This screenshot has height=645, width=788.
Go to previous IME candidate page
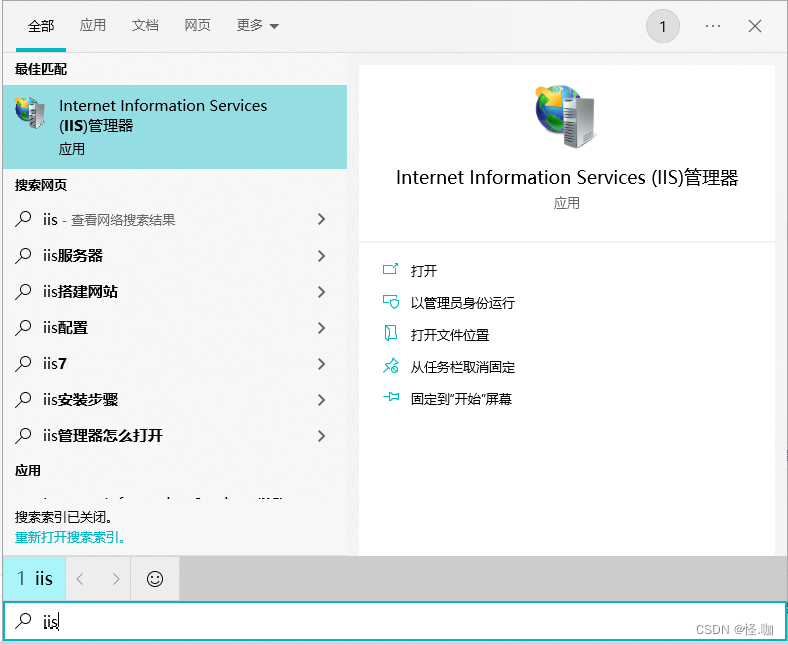pyautogui.click(x=80, y=579)
